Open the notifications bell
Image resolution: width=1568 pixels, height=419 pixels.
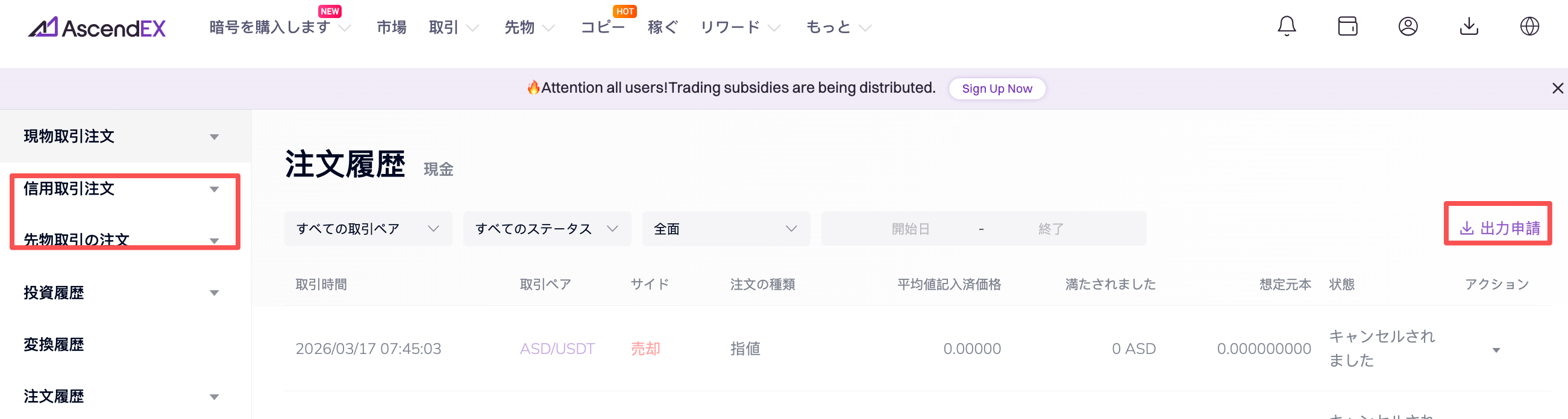1286,26
